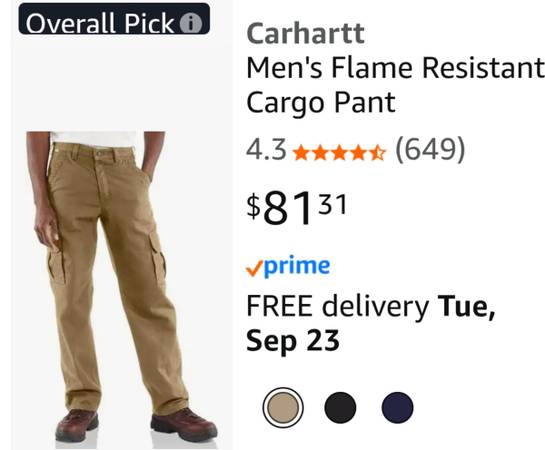Open the 649 customer reviews count
545x450 pixels.
pyautogui.click(x=430, y=150)
